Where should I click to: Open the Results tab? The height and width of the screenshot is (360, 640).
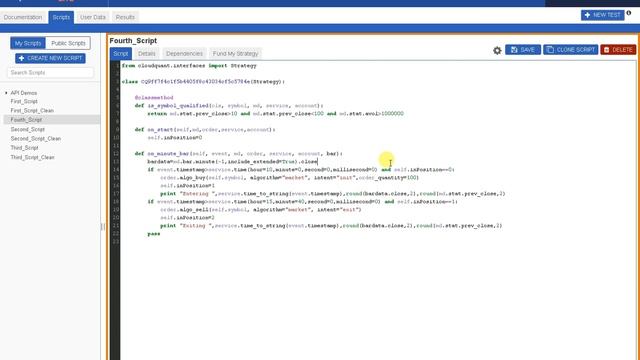click(x=125, y=17)
